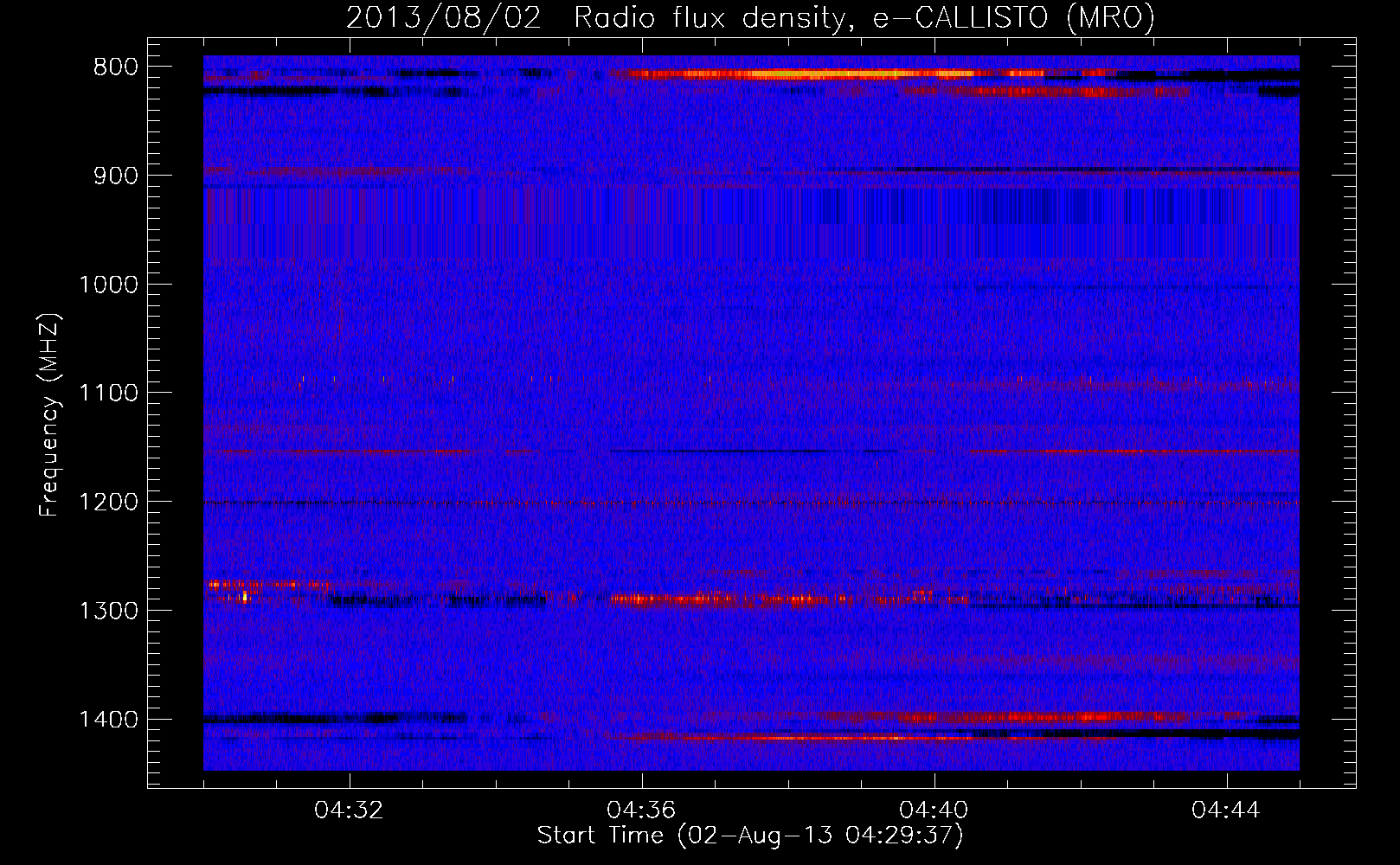The image size is (1400, 865).
Task: Select the 1200 frequency tick label
Action: click(108, 503)
